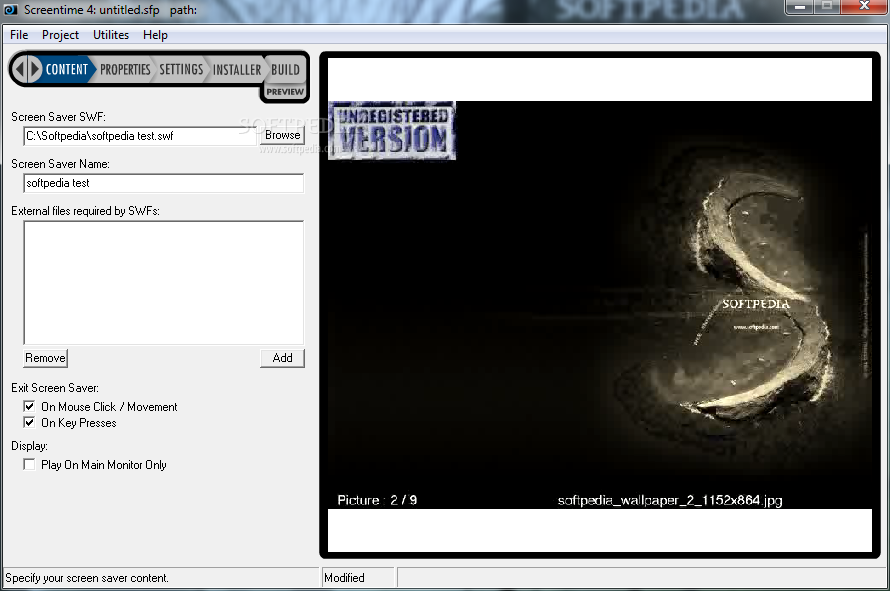The width and height of the screenshot is (890, 591).
Task: Click the External files list box
Action: (163, 282)
